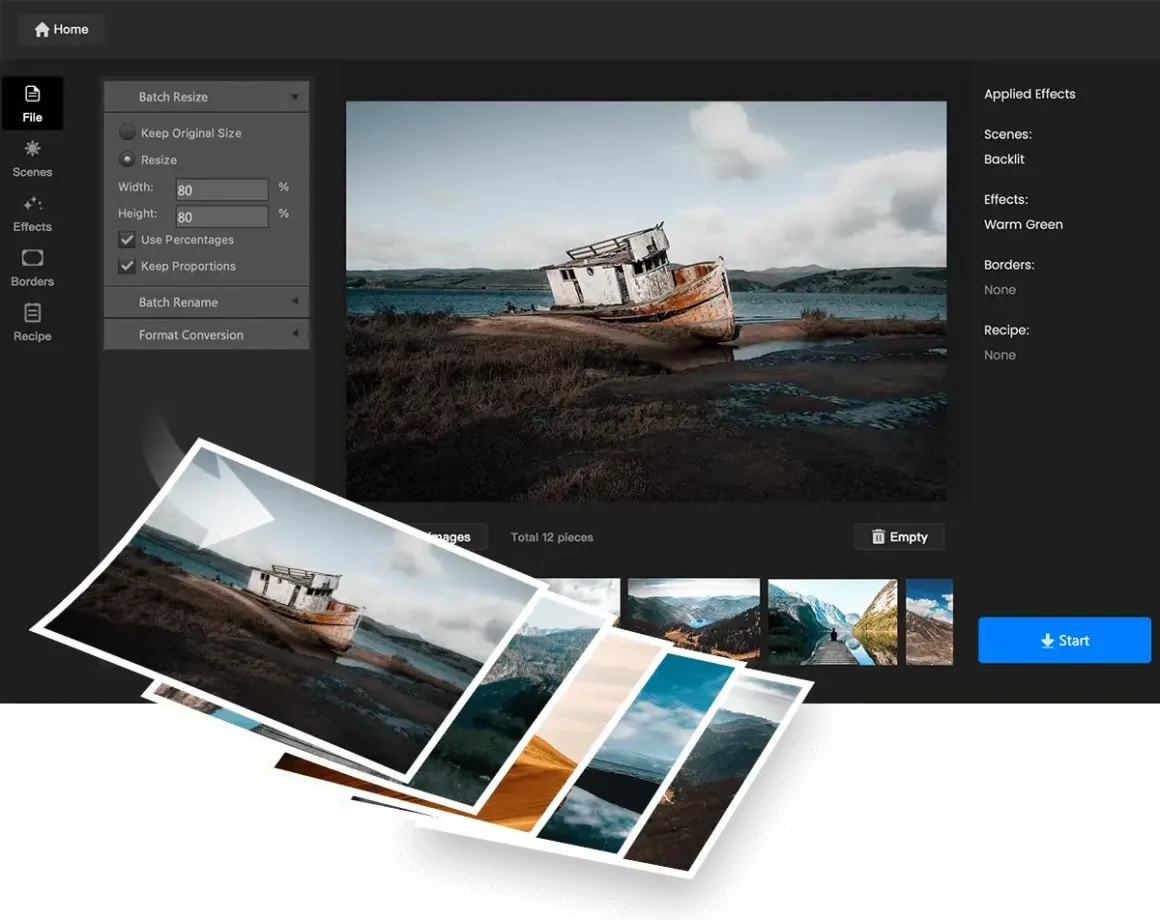Open the Effects sparkle panel
This screenshot has width=1160, height=920.
[x=32, y=213]
